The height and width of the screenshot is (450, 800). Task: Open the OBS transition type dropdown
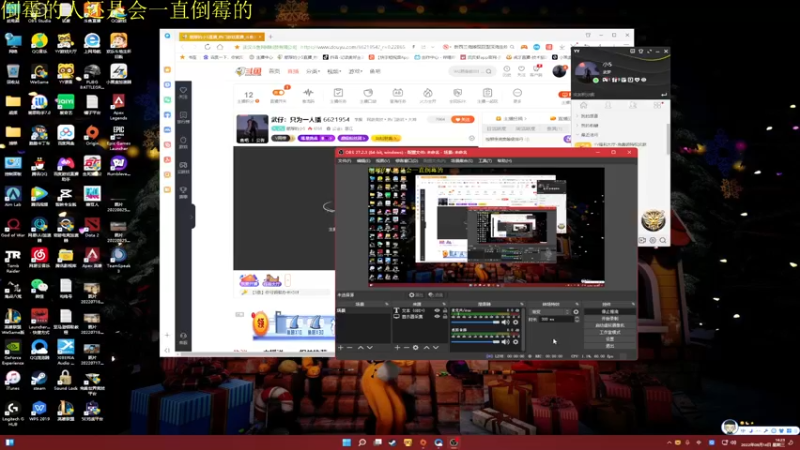(x=550, y=312)
